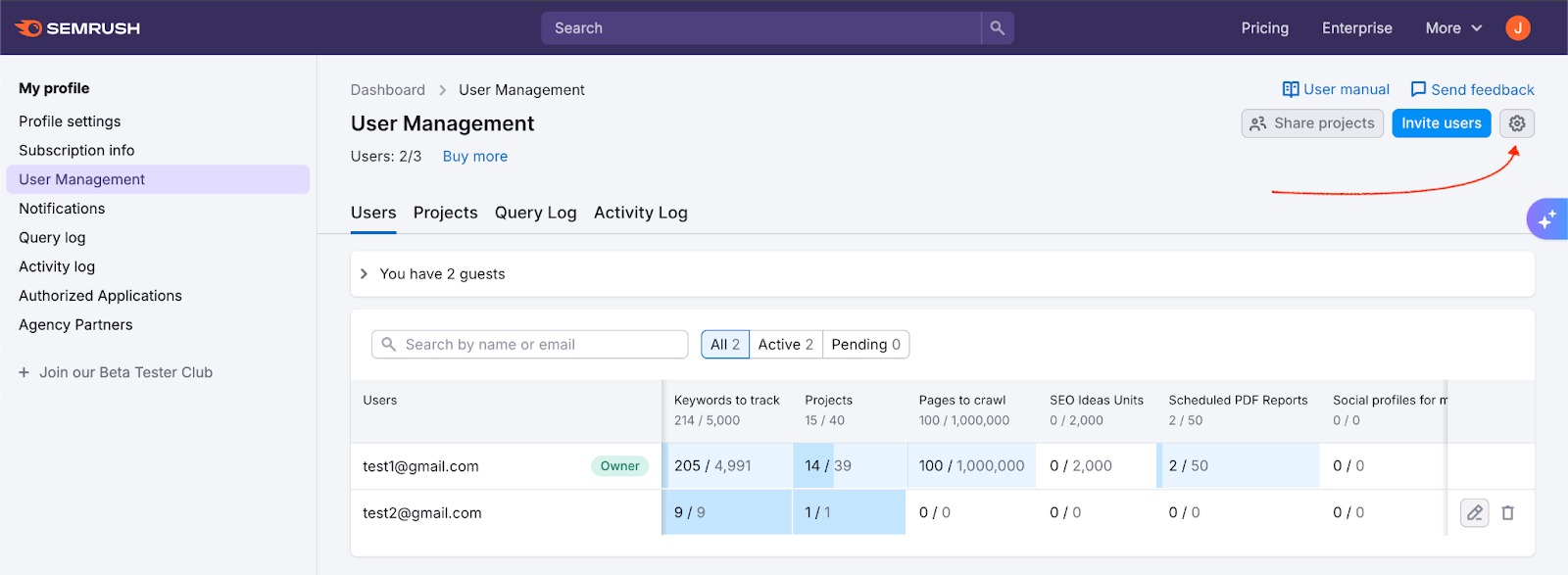
Task: Open Subscription info in the sidebar
Action: [76, 151]
